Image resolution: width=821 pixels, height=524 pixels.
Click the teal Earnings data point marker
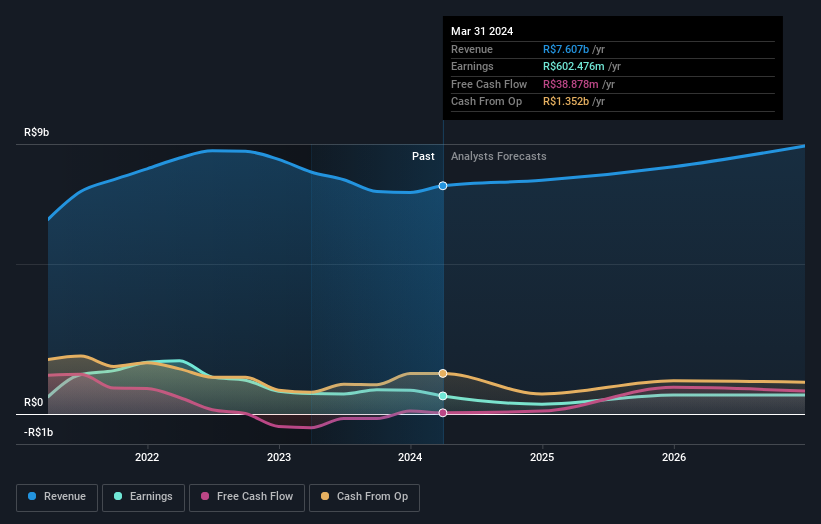click(x=443, y=396)
